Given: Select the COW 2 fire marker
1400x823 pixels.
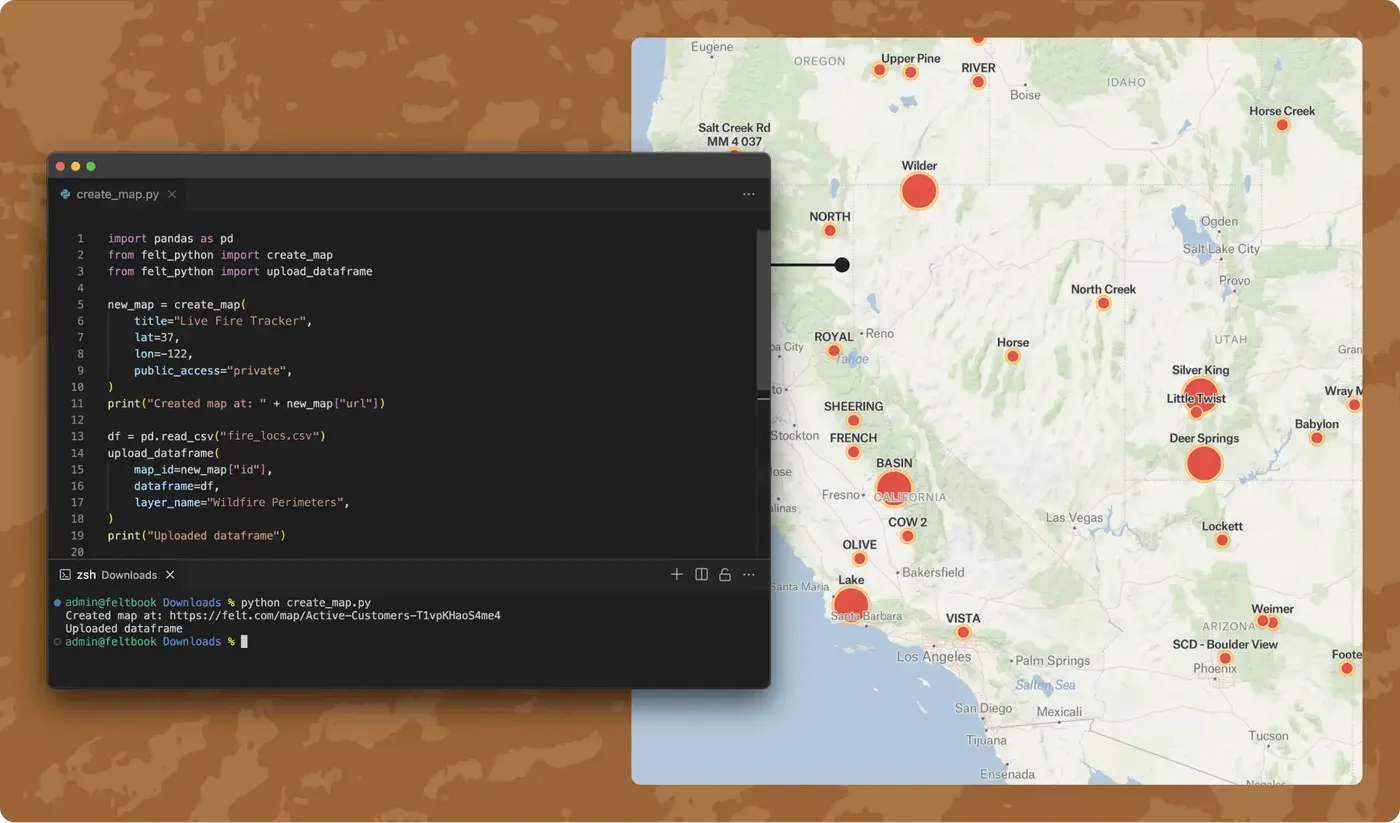Looking at the screenshot, I should click(907, 536).
